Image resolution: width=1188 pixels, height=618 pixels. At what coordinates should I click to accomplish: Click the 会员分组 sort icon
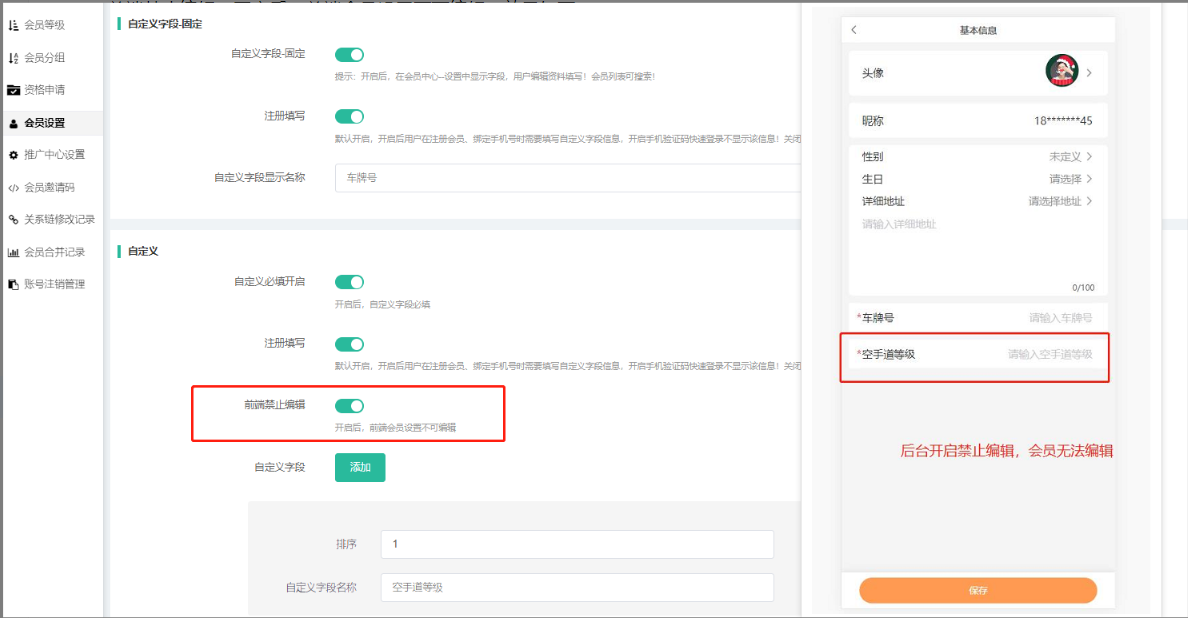14,58
